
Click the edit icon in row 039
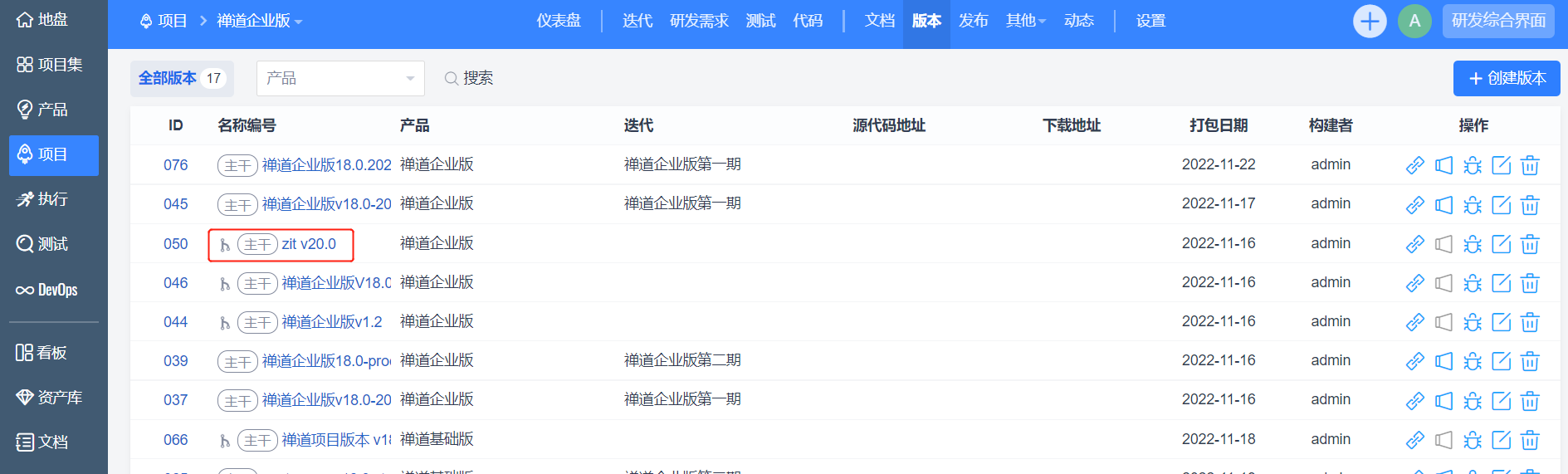(x=1502, y=361)
